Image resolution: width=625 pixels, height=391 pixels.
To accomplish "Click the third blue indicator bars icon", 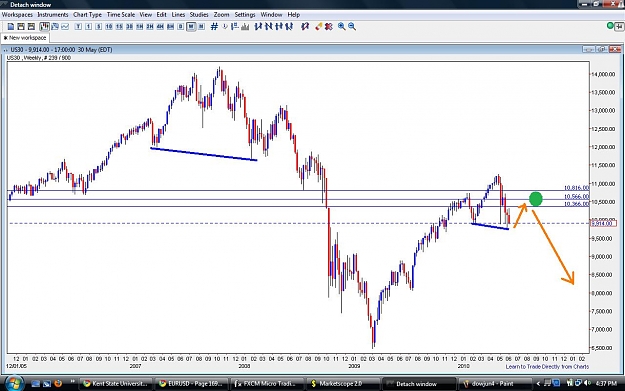I will (279, 27).
